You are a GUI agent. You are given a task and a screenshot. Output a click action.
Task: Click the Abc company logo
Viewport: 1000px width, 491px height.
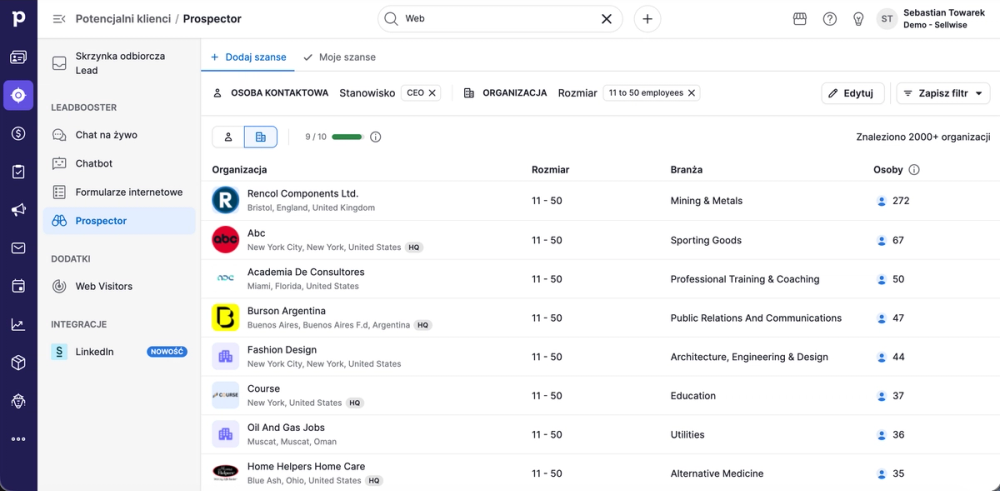[x=225, y=240]
